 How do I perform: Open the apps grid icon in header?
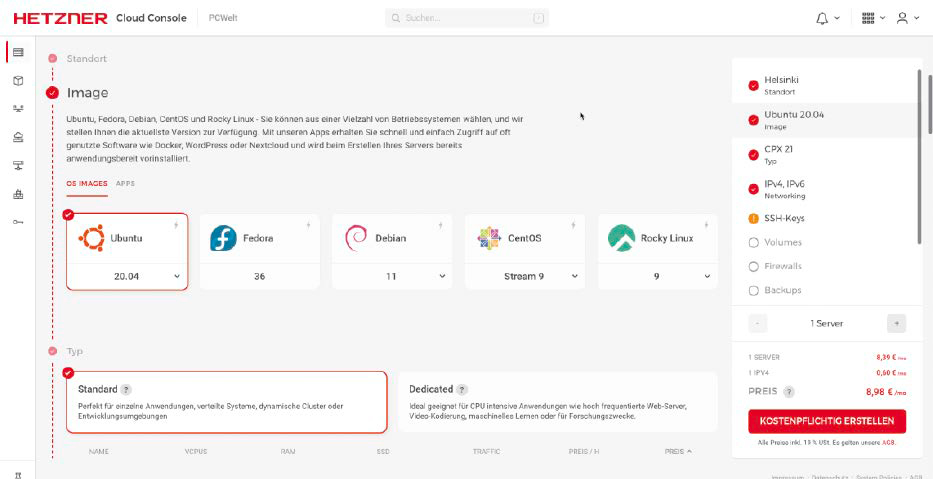coord(868,18)
